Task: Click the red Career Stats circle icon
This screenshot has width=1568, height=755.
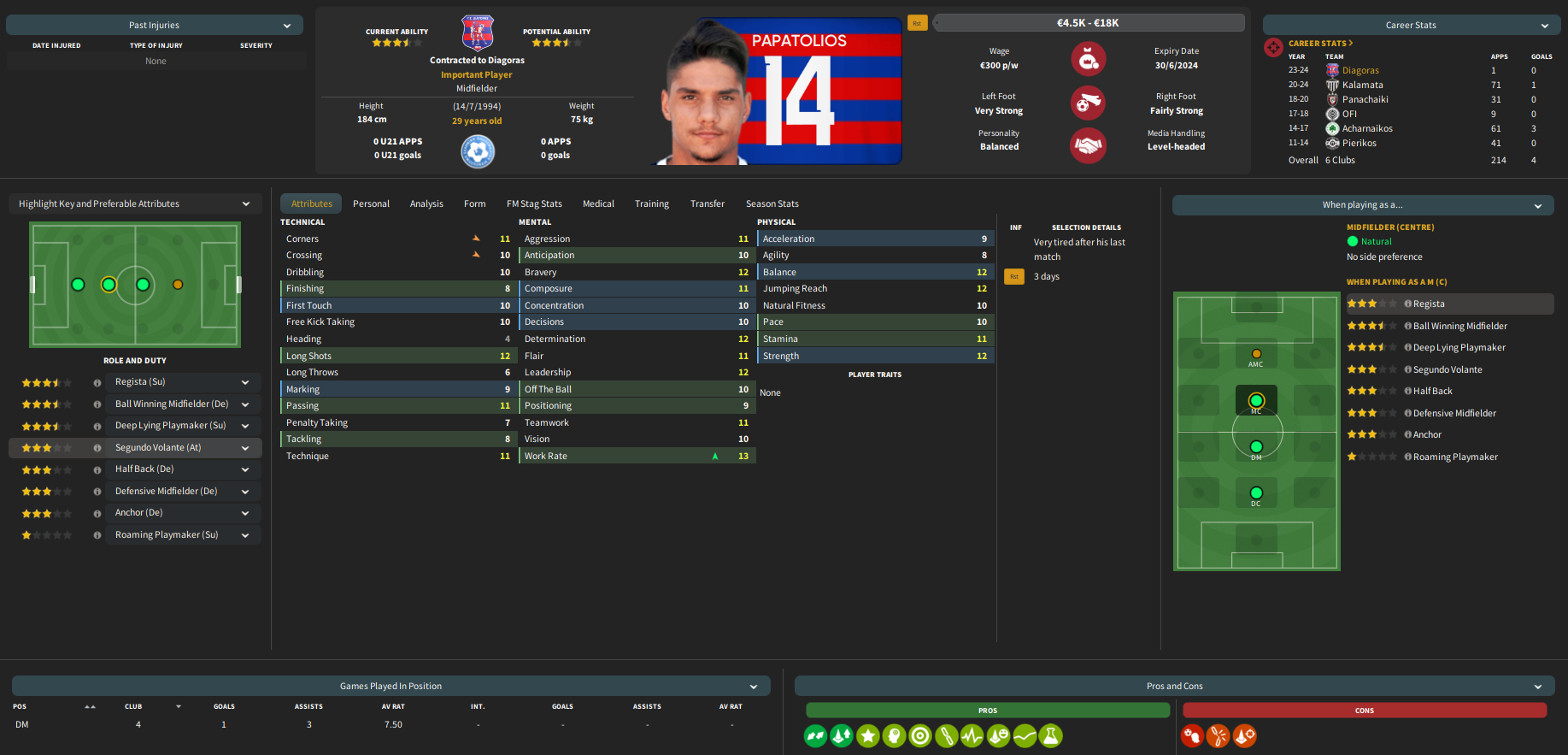Action: tap(1273, 47)
